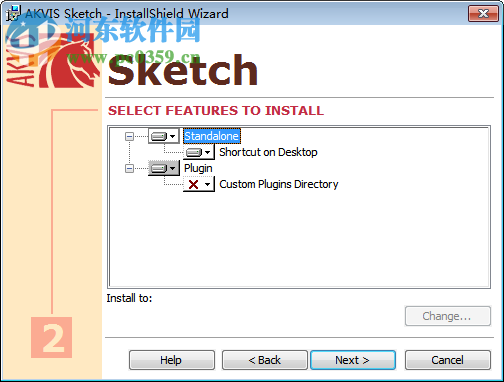Image resolution: width=504 pixels, height=382 pixels.
Task: Select the Custom Plugins Directory item
Action: pyautogui.click(x=279, y=184)
